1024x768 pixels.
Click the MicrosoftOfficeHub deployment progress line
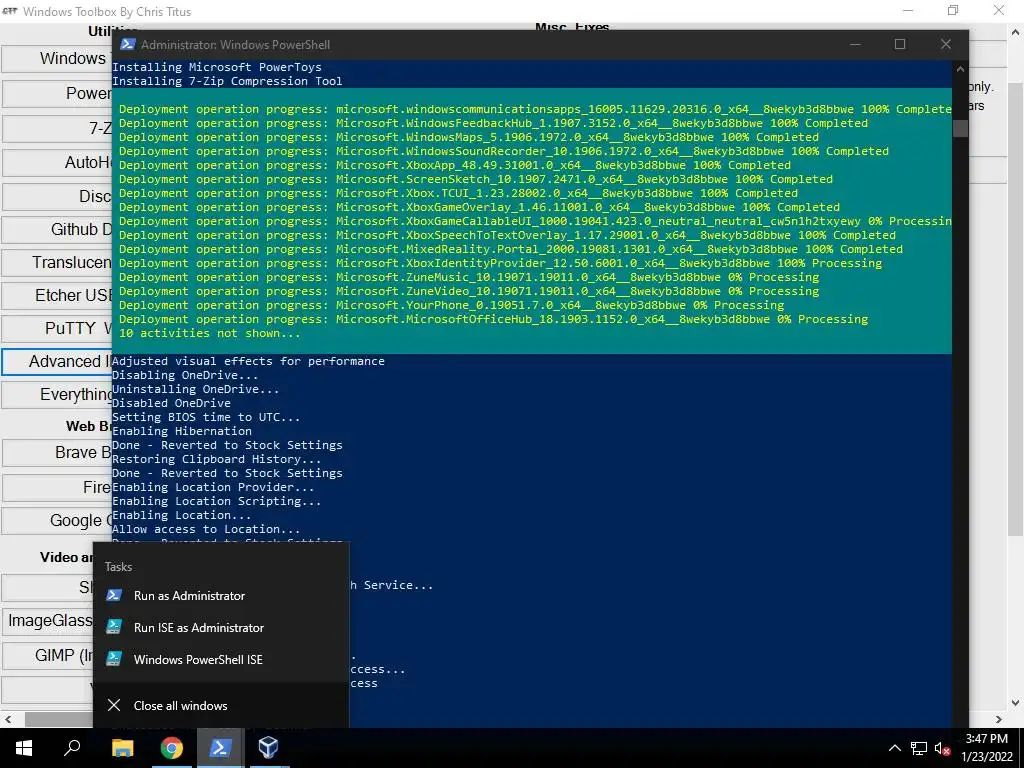click(x=494, y=319)
